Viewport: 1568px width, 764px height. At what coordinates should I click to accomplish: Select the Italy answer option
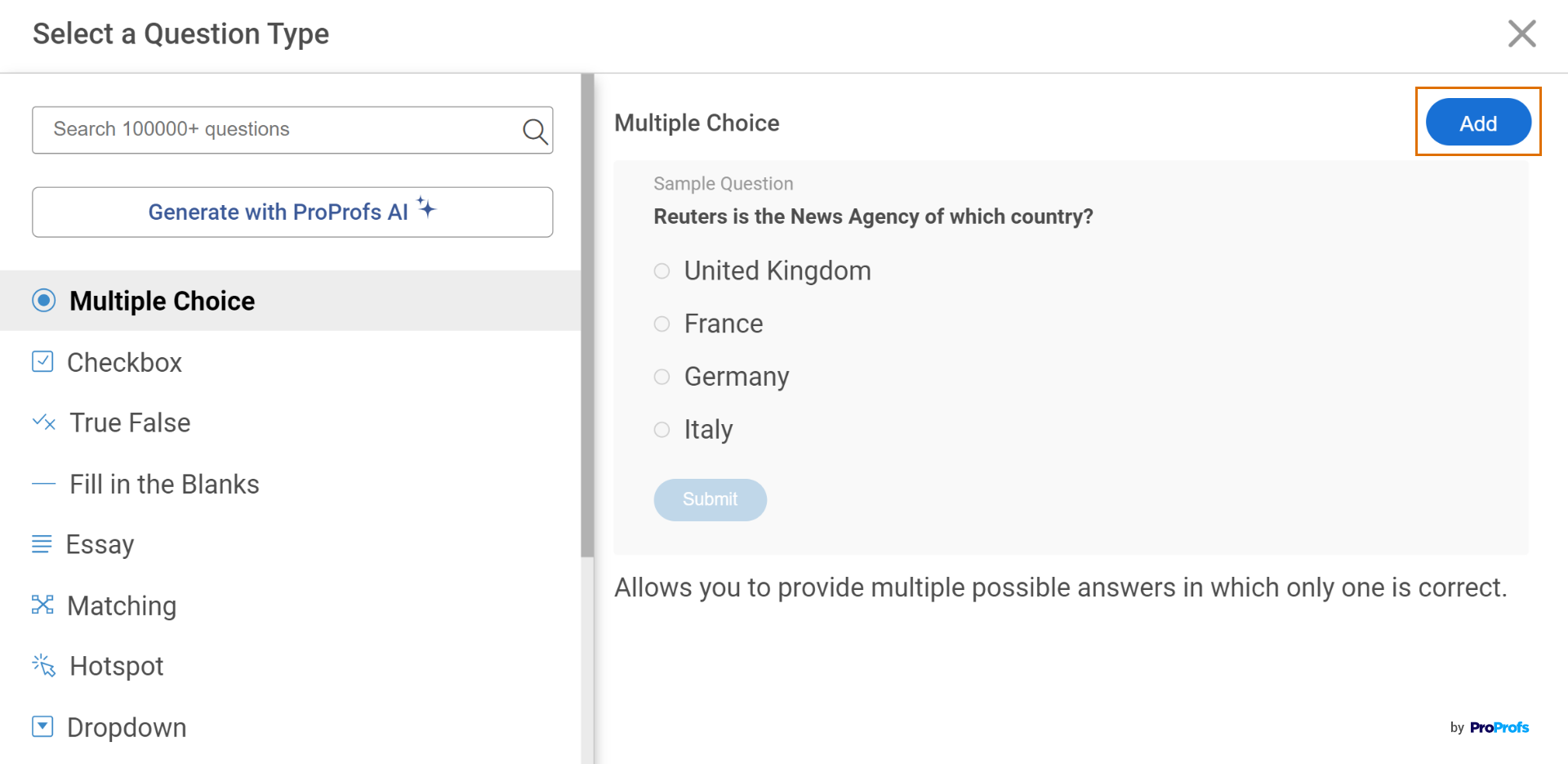click(662, 430)
